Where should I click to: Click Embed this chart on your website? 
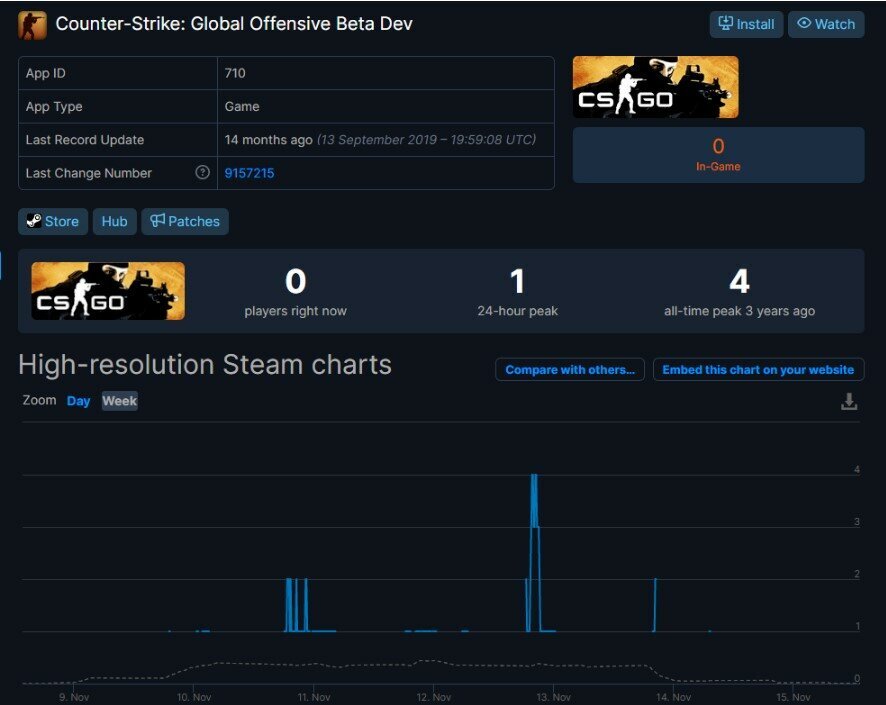(x=758, y=369)
